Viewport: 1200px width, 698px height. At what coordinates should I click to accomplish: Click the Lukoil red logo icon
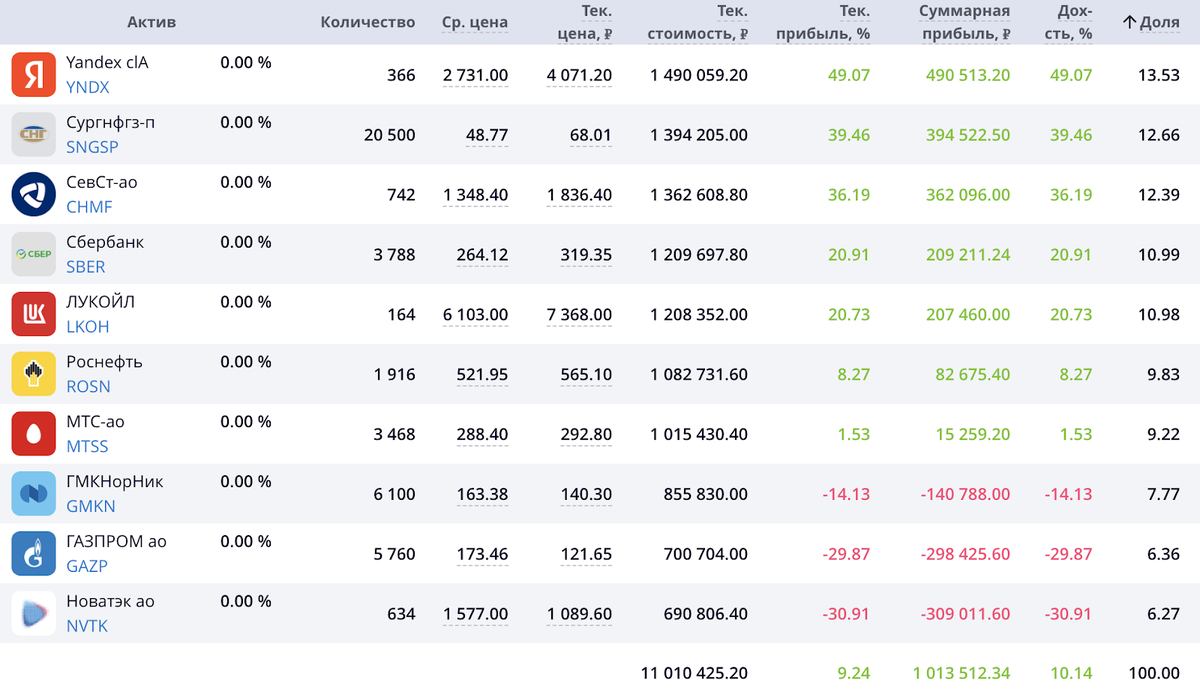34,315
